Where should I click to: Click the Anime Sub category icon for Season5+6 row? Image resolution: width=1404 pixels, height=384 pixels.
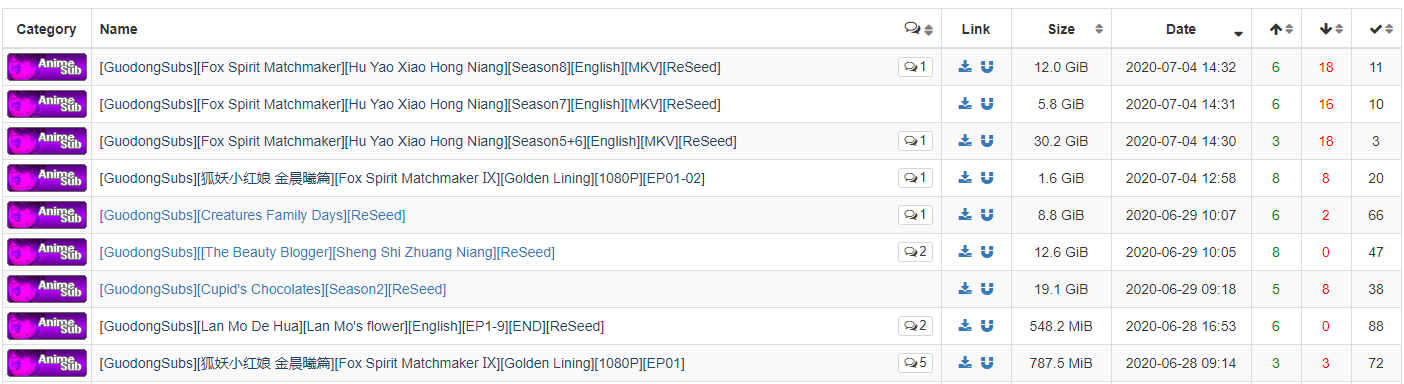47,141
